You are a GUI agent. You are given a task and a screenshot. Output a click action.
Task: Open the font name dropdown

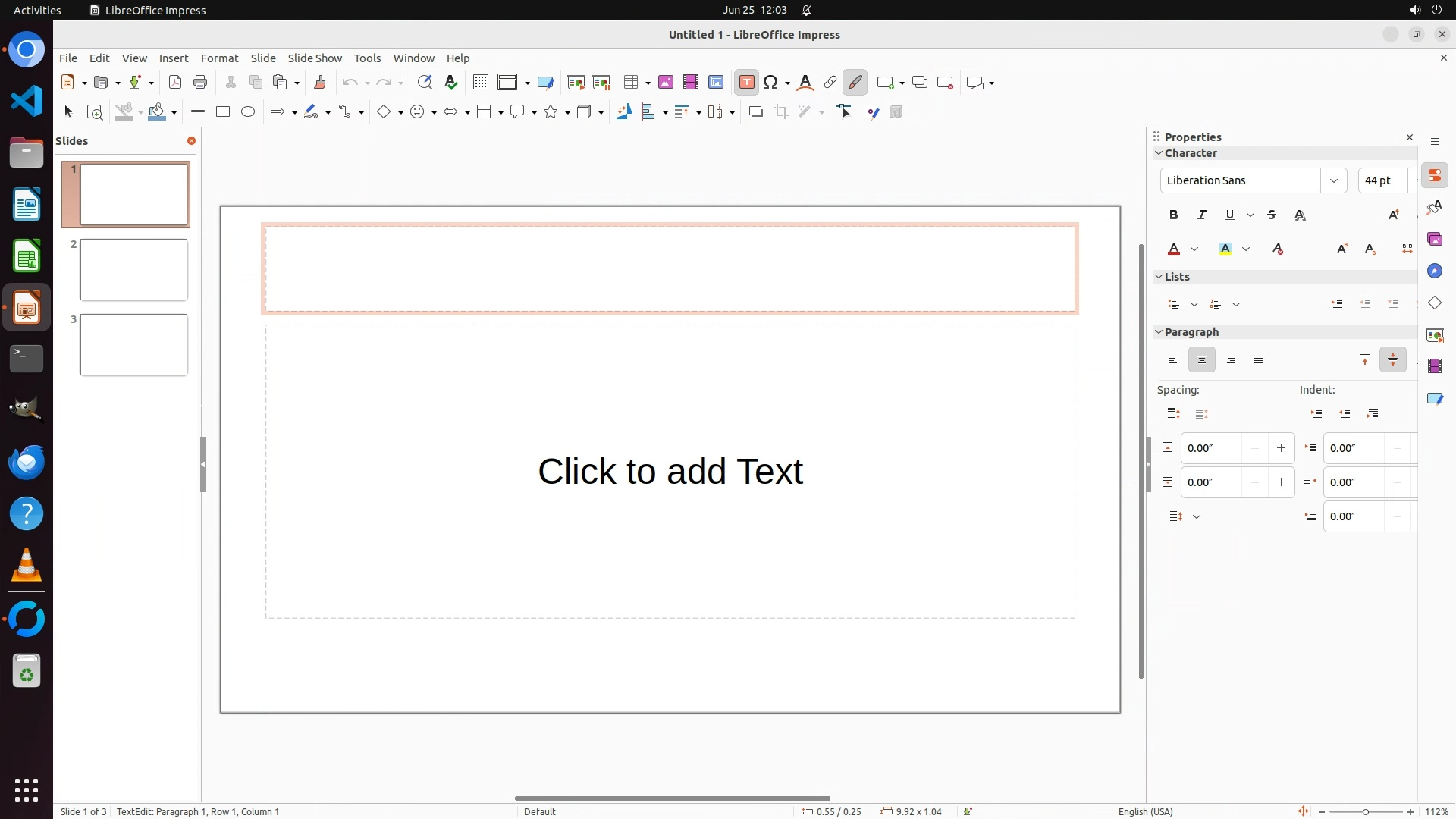click(x=1333, y=180)
